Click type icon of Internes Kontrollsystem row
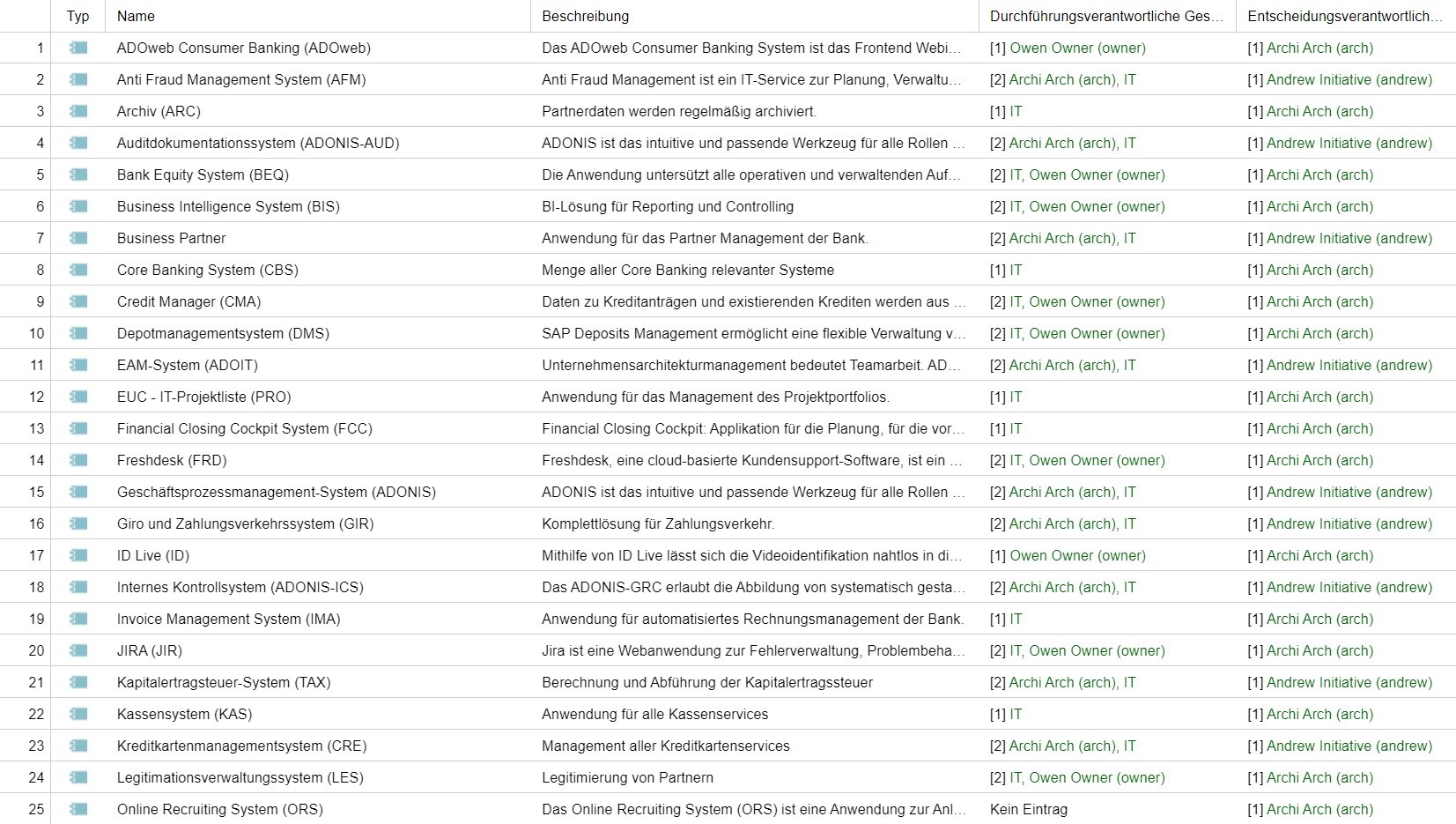Image resolution: width=1456 pixels, height=824 pixels. point(78,587)
